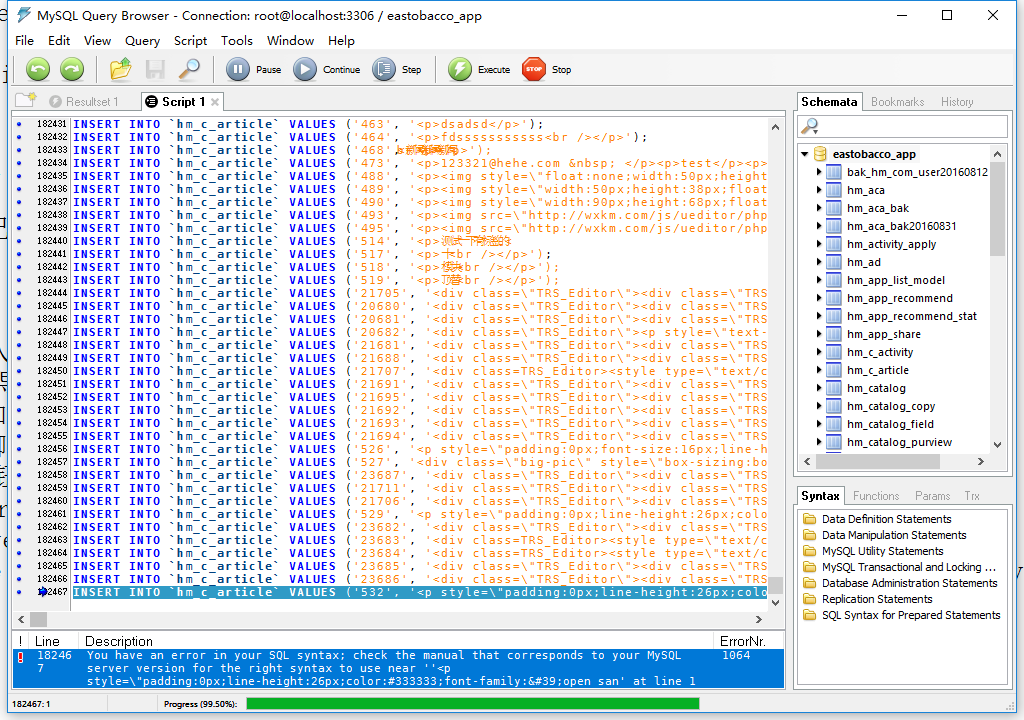This screenshot has height=720, width=1024.
Task: Open the Query menu
Action: (x=142, y=40)
